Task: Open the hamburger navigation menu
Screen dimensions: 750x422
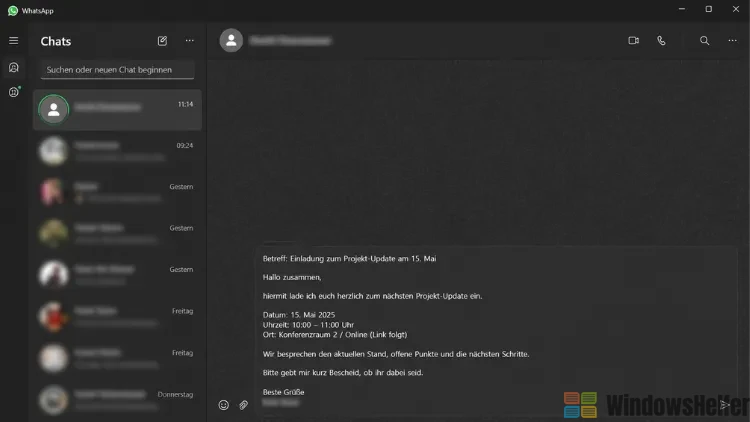Action: pos(13,41)
